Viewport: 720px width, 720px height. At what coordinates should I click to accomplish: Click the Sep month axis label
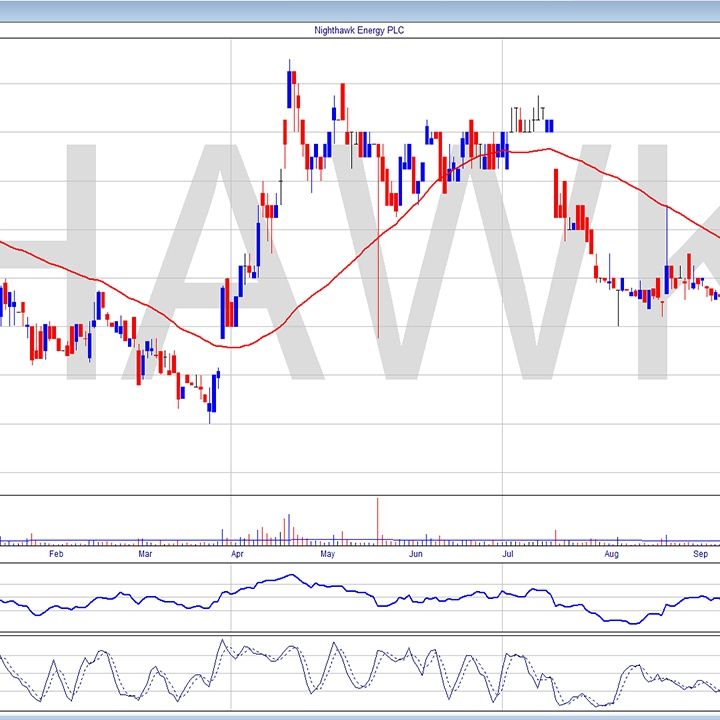coord(701,553)
